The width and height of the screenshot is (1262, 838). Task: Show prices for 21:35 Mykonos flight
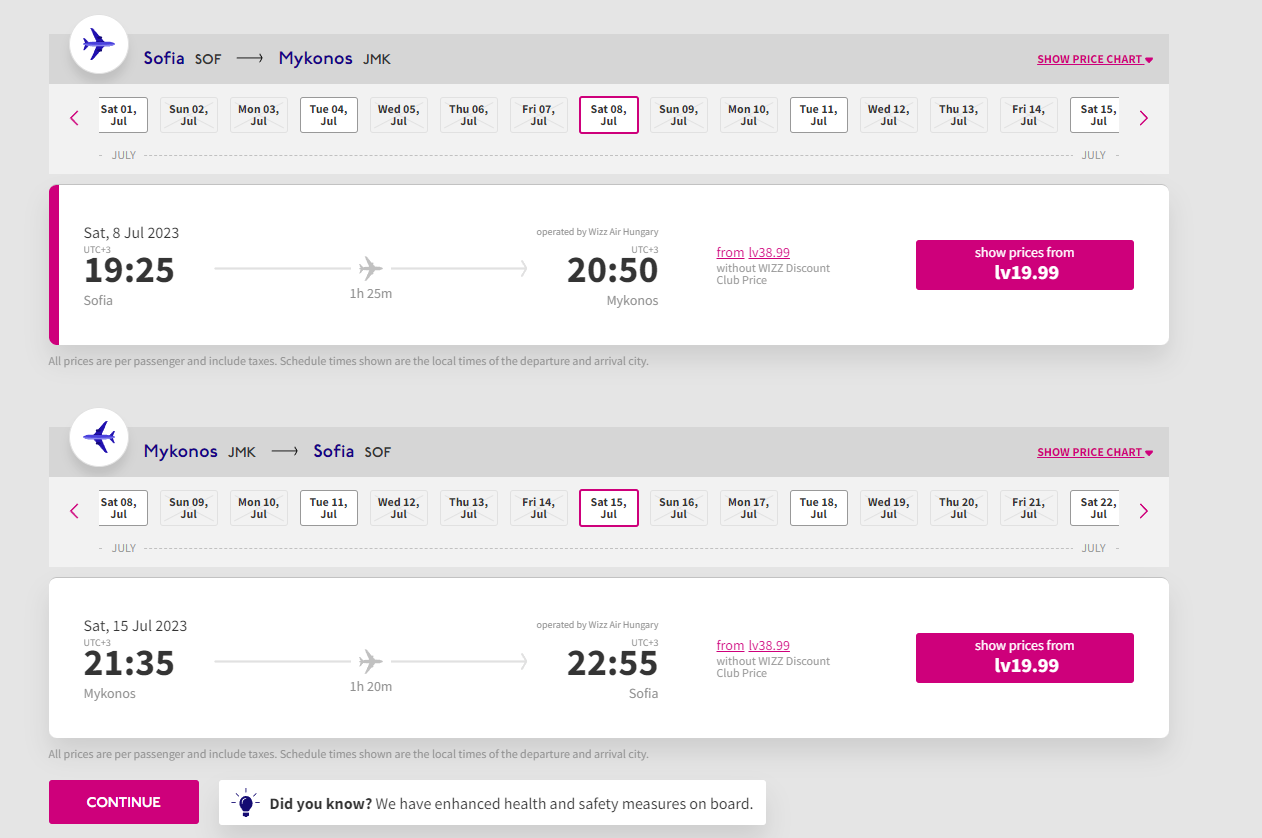(1025, 658)
